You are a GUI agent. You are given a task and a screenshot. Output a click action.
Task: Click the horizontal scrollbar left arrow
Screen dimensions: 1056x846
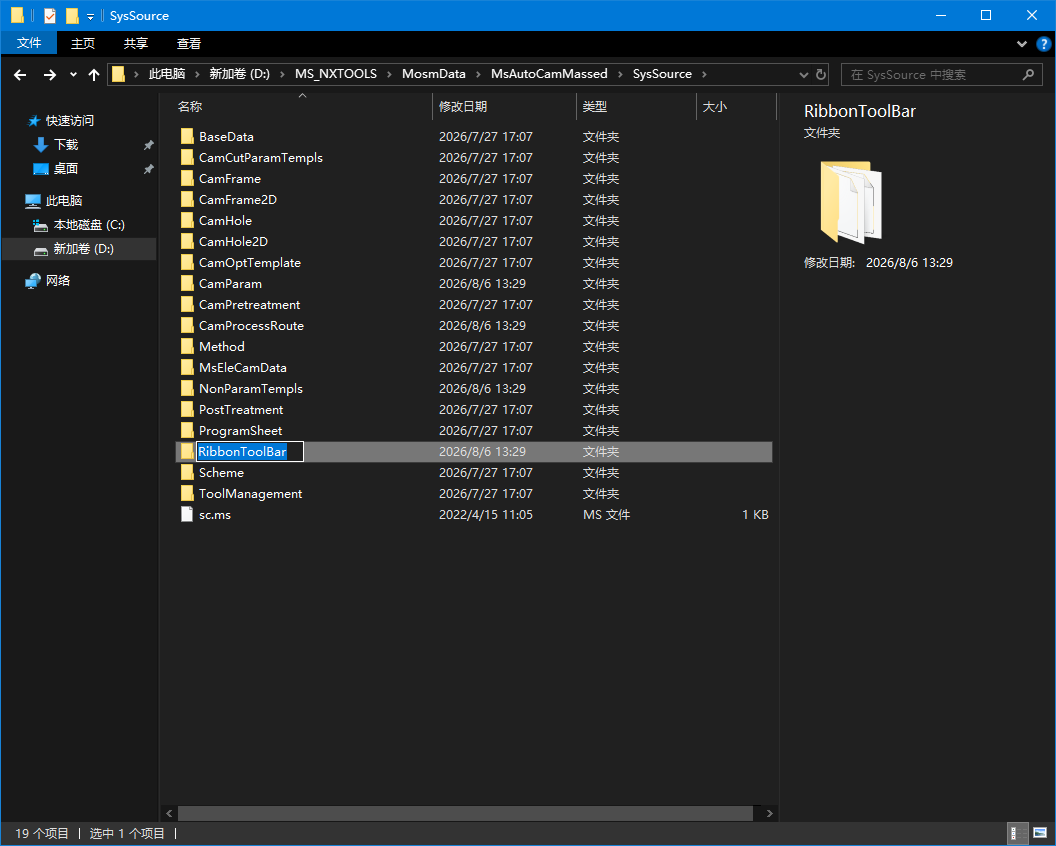[169, 813]
